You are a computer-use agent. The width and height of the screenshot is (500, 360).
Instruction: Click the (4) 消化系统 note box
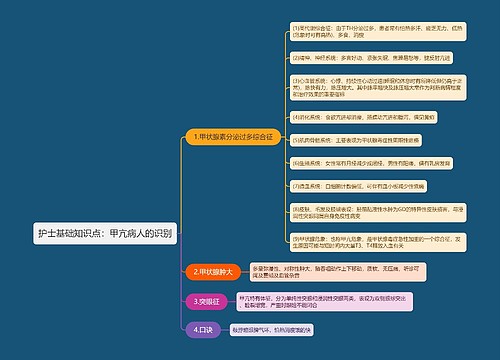tap(363, 117)
